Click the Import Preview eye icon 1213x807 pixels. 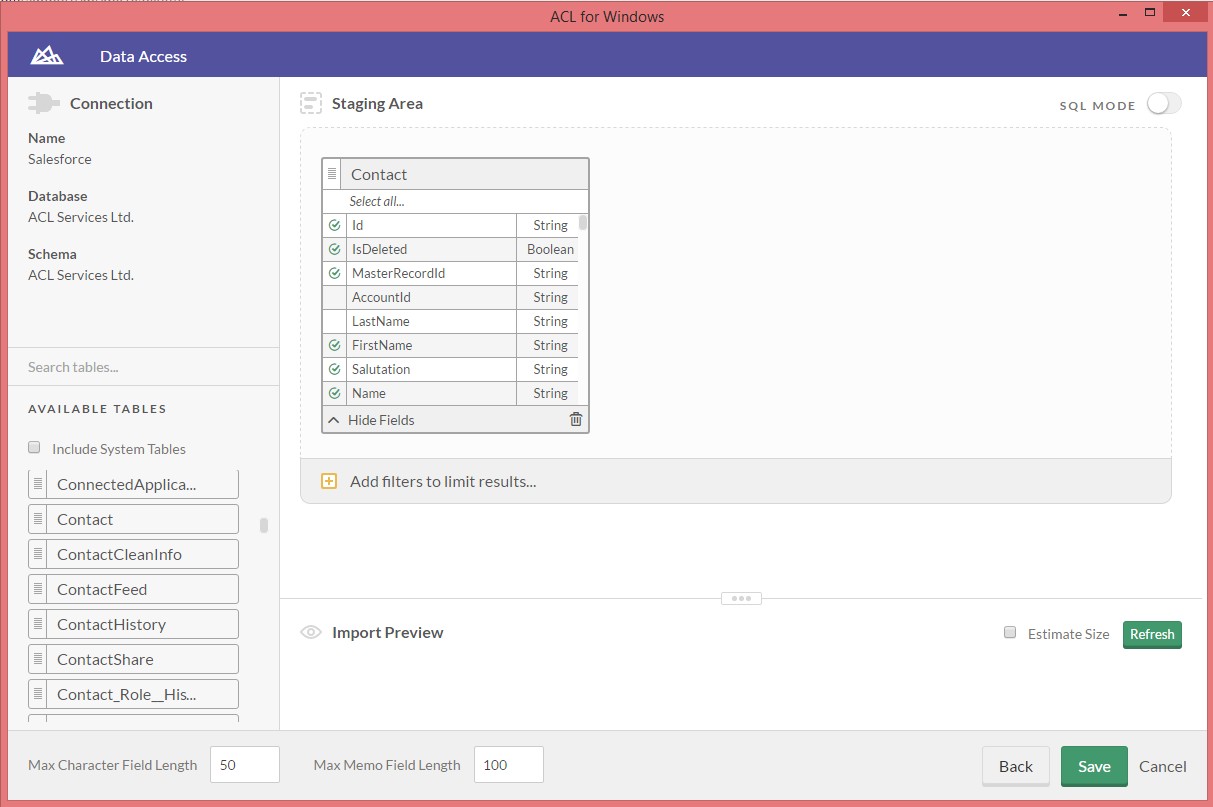(x=311, y=632)
